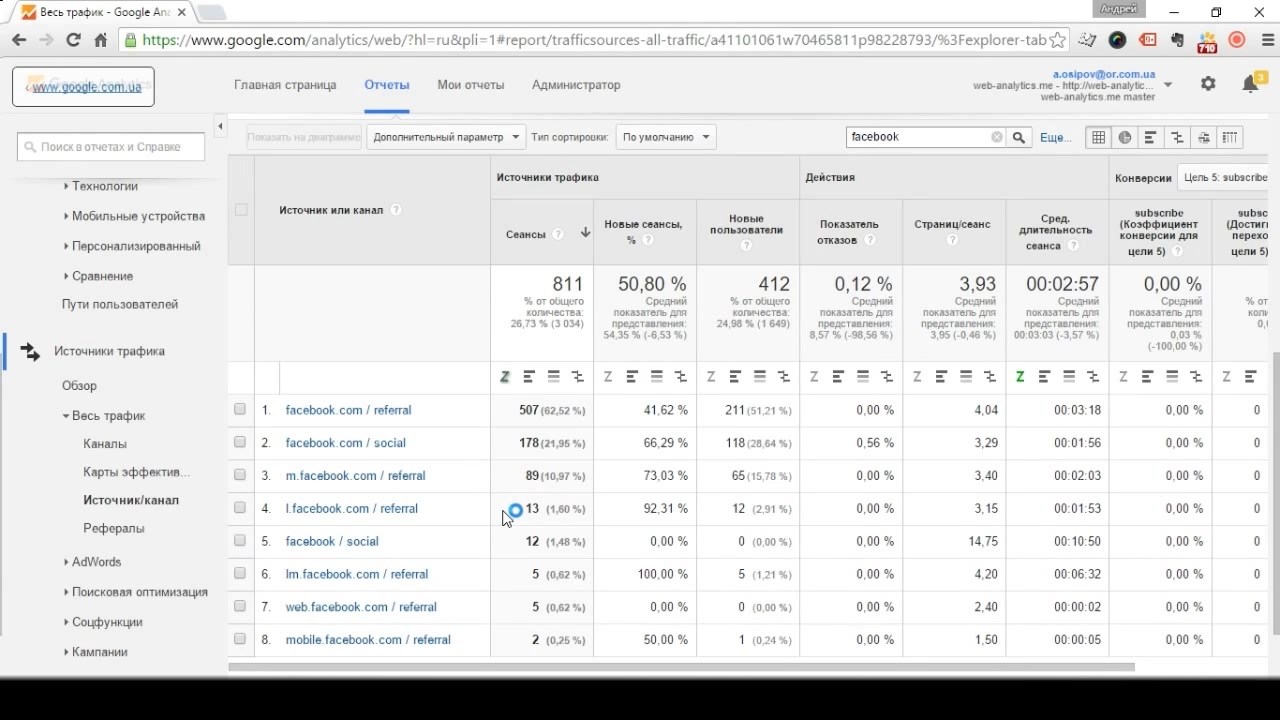Open the Цель 5: subscribe conversions dropdown
1280x720 pixels.
[x=1223, y=177]
